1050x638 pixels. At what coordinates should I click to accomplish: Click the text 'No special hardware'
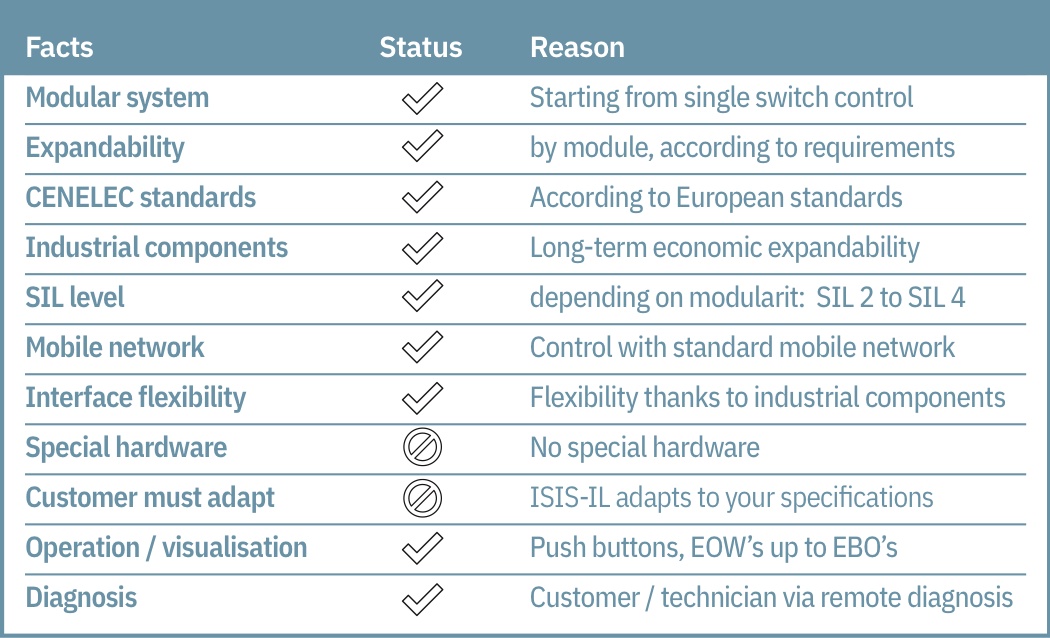pos(645,448)
